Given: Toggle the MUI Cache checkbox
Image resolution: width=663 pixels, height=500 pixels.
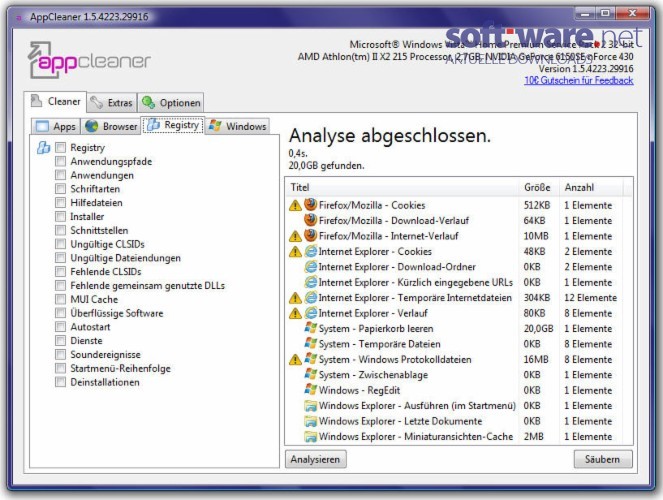Looking at the screenshot, I should point(61,299).
